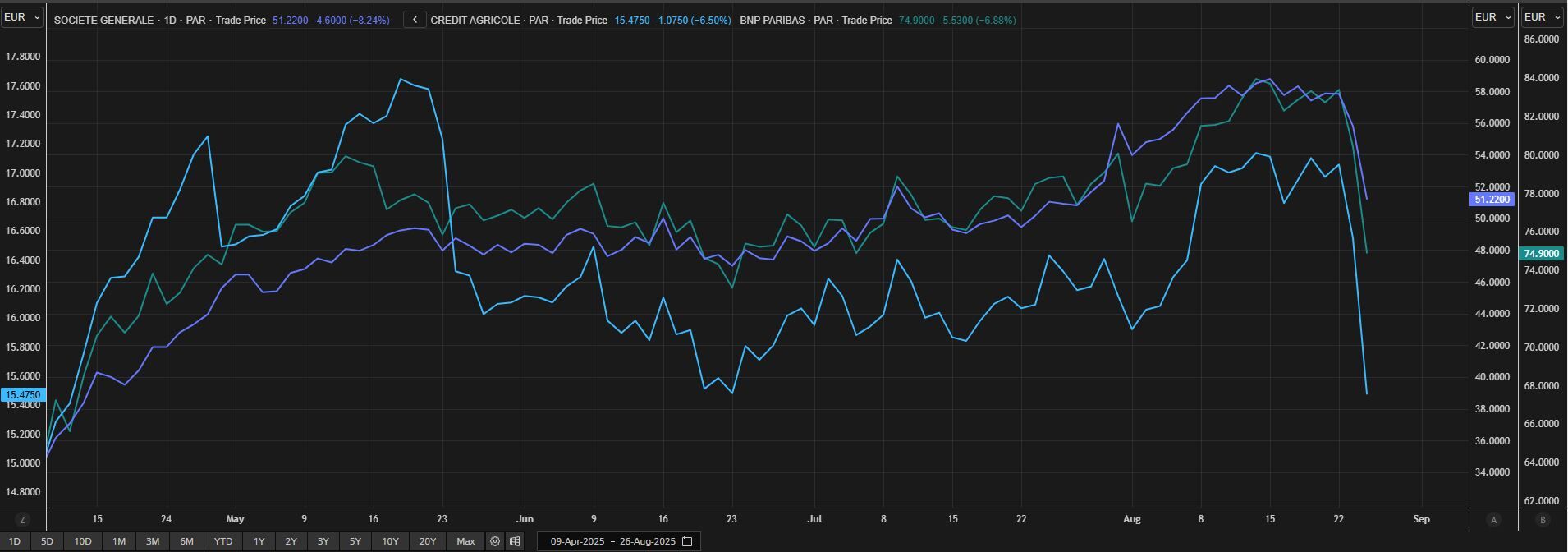Click the 15.4750 price tag on left axis
This screenshot has height=552, width=1568.
23,395
